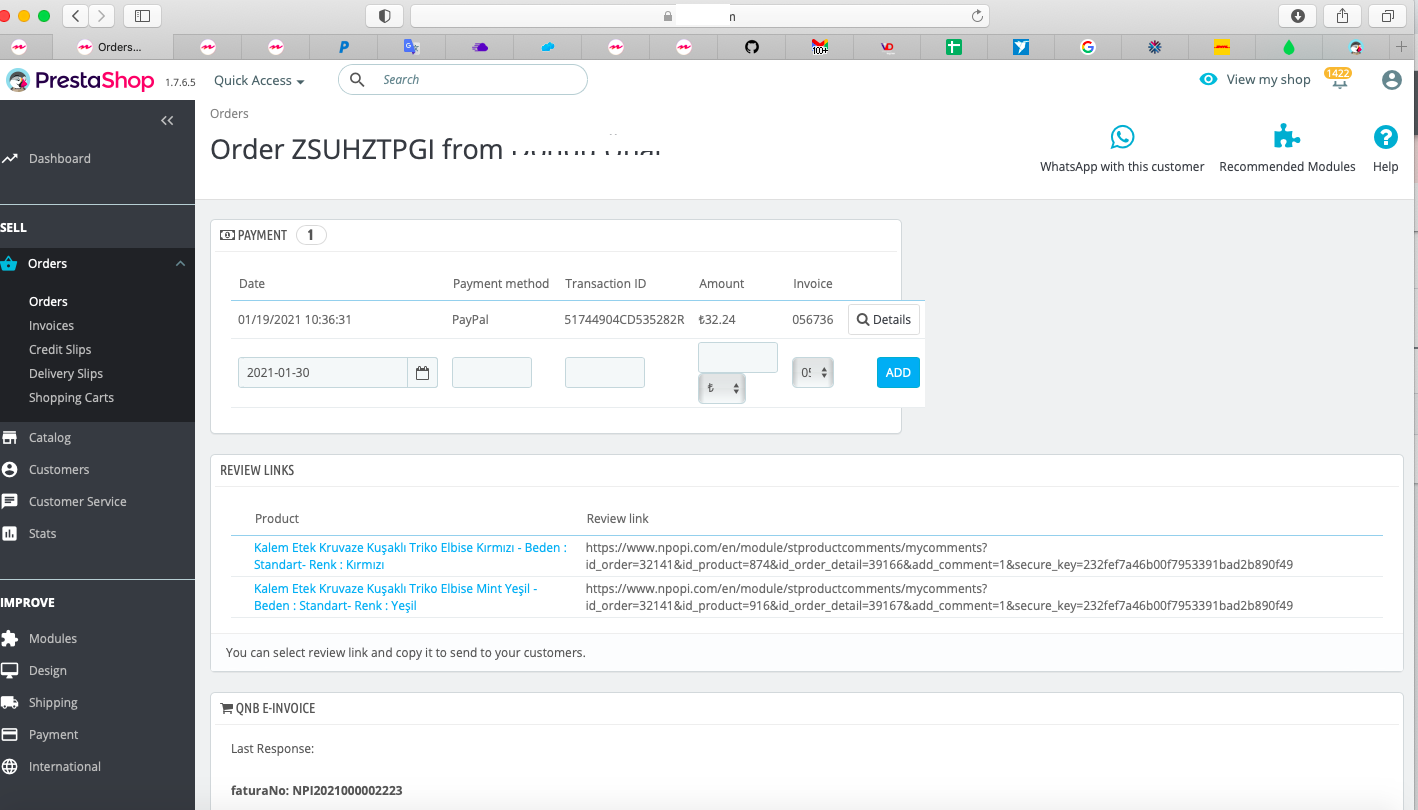Click the WhatsApp icon in the header

tap(1122, 137)
